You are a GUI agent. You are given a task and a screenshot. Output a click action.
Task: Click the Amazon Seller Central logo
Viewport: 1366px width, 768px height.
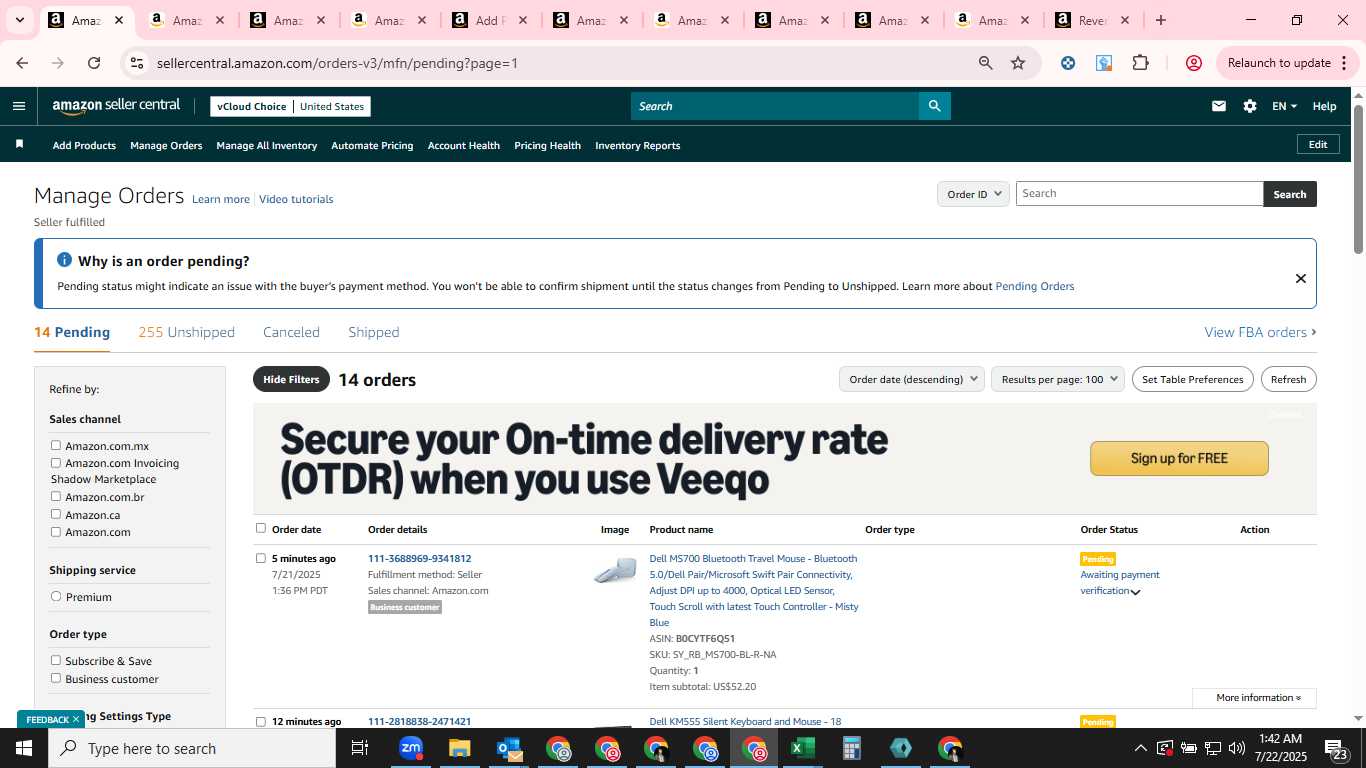click(x=116, y=106)
